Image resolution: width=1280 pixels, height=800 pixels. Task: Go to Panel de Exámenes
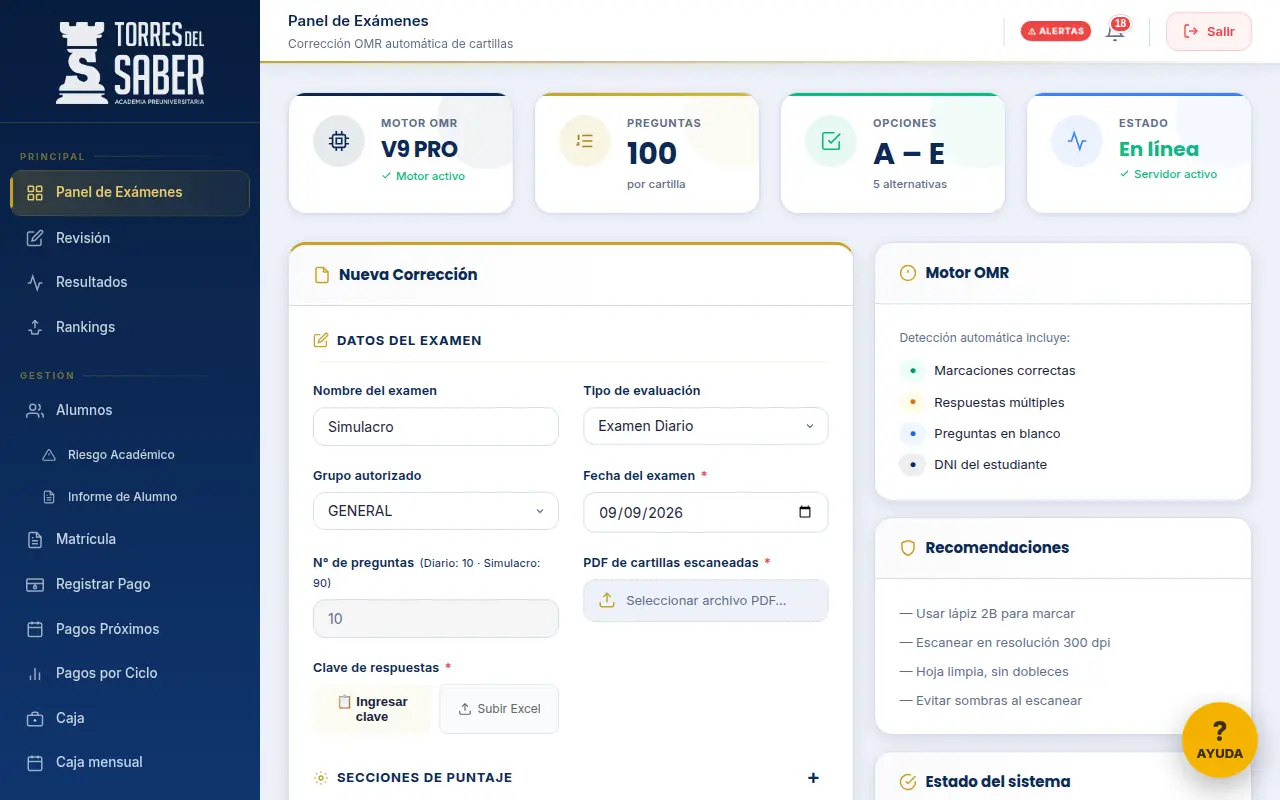pyautogui.click(x=130, y=193)
